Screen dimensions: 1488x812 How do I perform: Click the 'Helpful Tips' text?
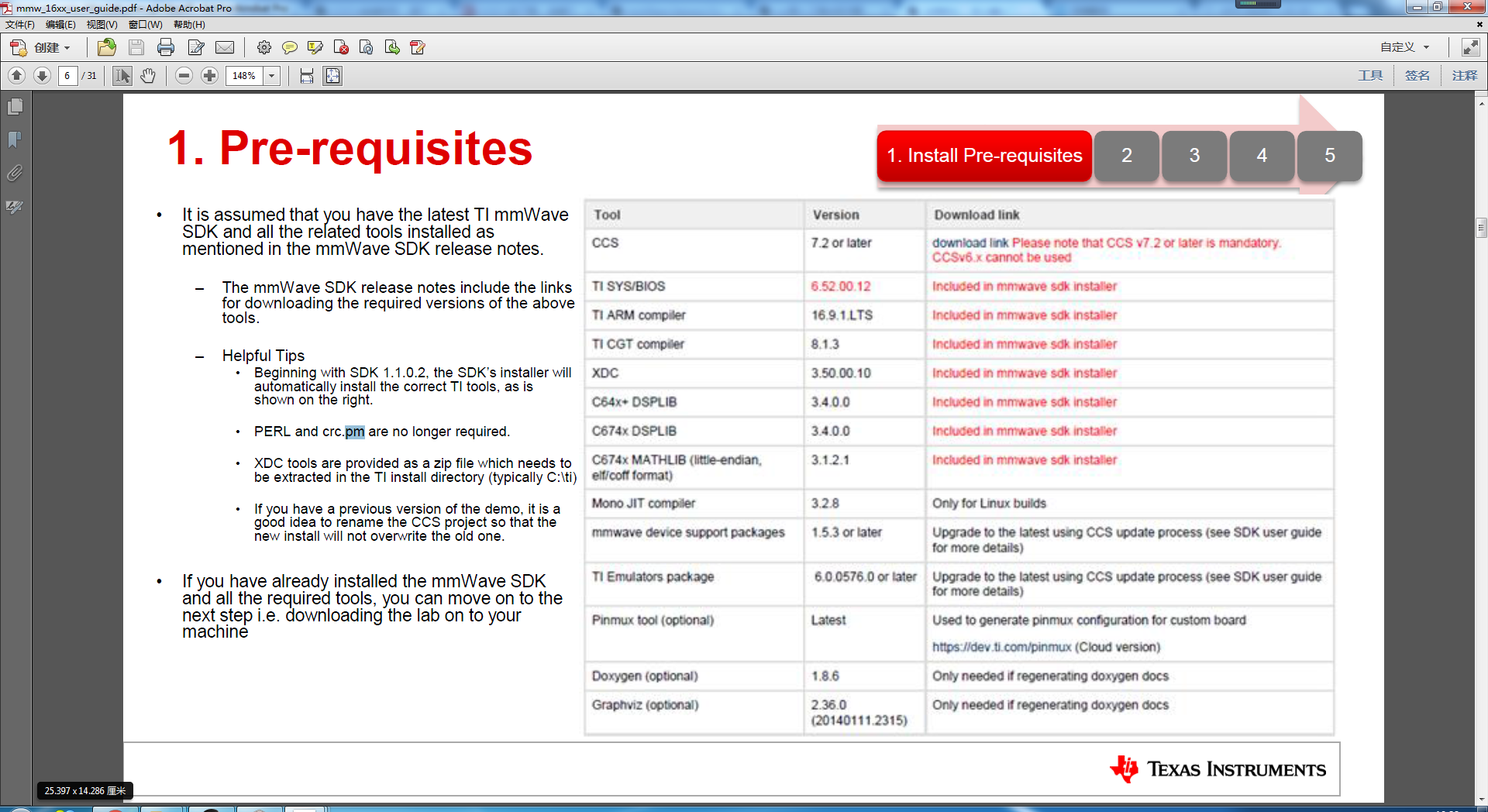tap(263, 356)
